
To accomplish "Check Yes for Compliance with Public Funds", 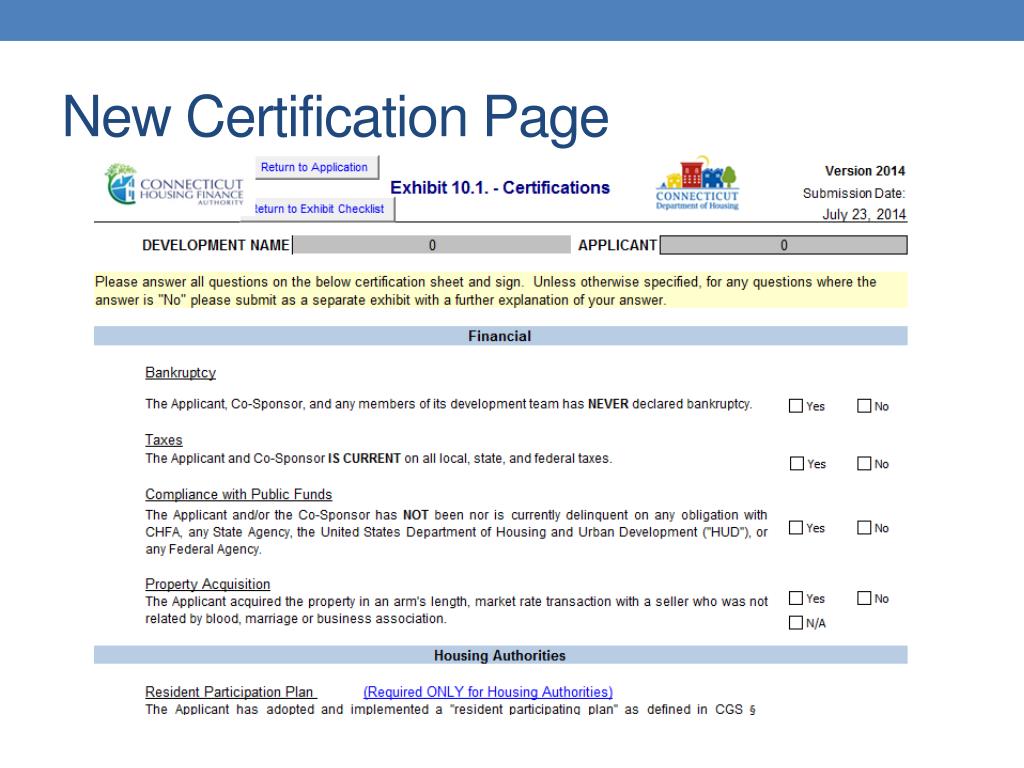I will [x=796, y=527].
